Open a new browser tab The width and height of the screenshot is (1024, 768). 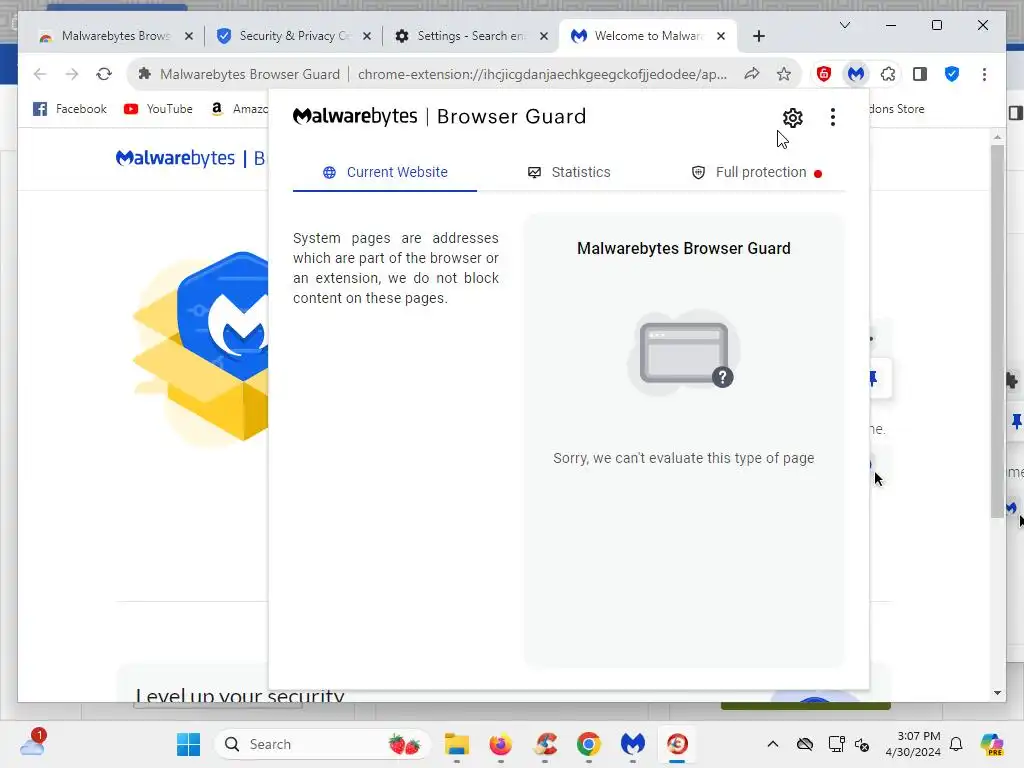[x=759, y=36]
